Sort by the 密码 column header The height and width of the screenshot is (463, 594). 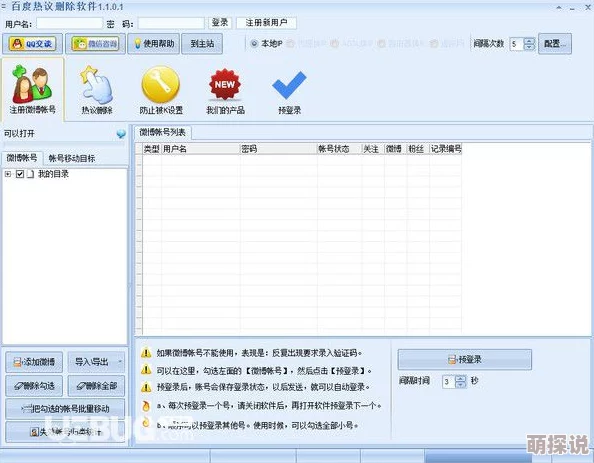click(x=278, y=149)
